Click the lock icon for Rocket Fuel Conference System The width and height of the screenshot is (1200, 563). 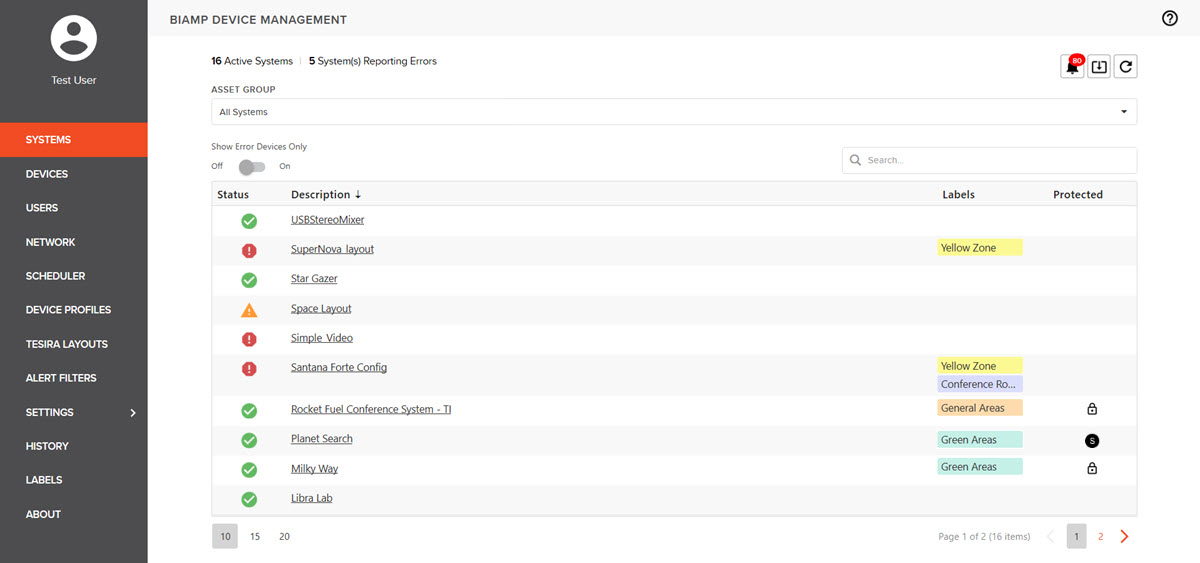click(x=1092, y=409)
